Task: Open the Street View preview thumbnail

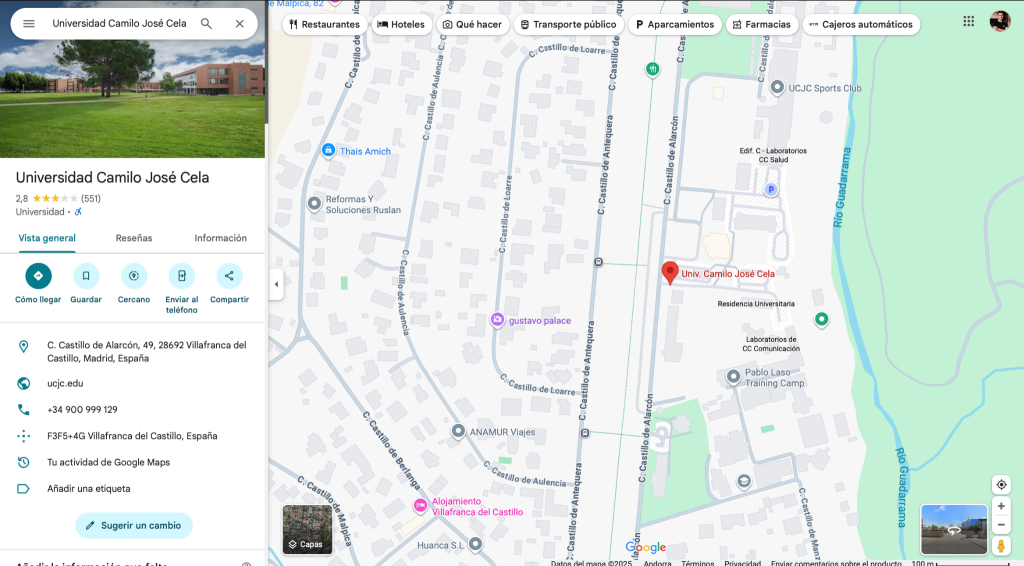Action: coord(953,529)
